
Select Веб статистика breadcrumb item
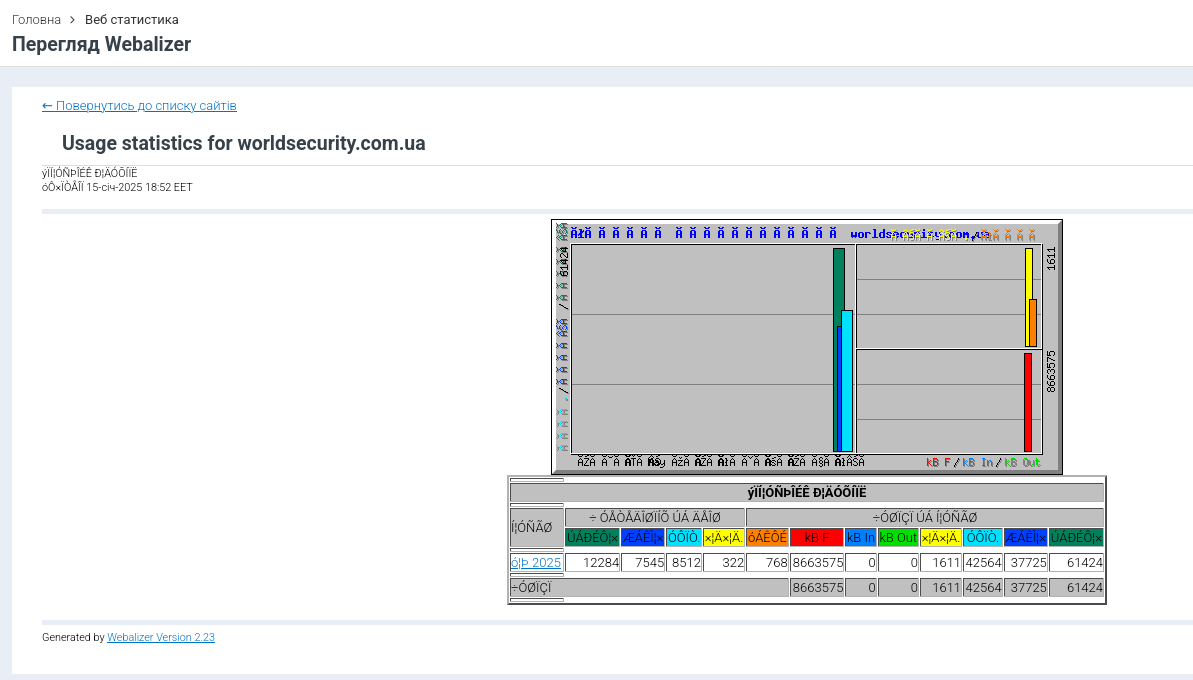[x=132, y=20]
